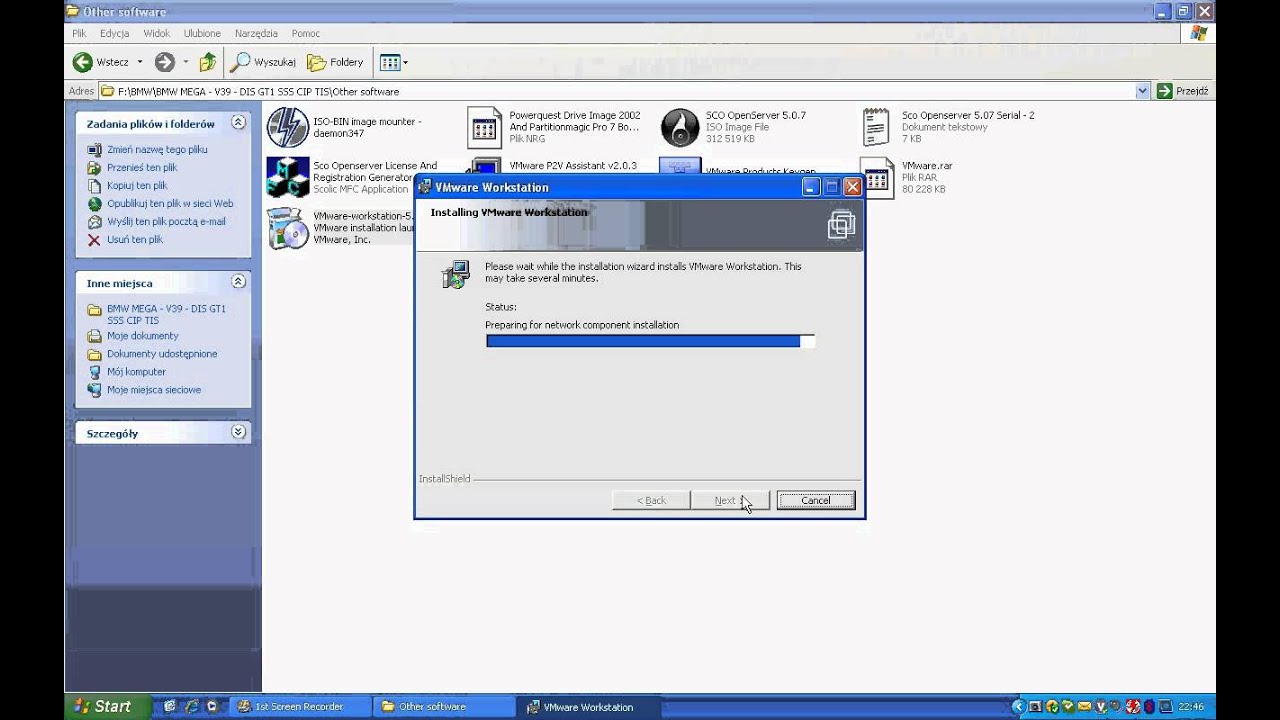
Task: Open the Wstecz history dropdown arrow
Action: pyautogui.click(x=140, y=62)
